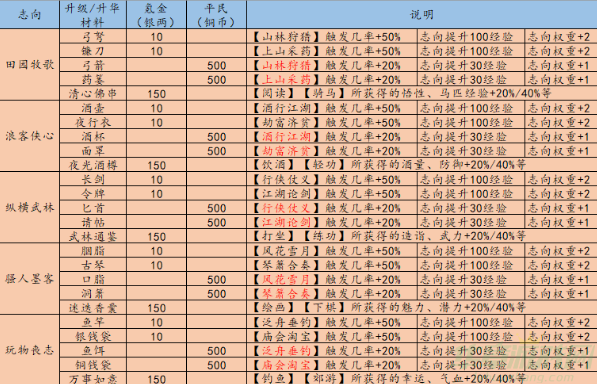The image size is (597, 384).
Task: Click the 升级/升华材料 column header
Action: (x=93, y=14)
